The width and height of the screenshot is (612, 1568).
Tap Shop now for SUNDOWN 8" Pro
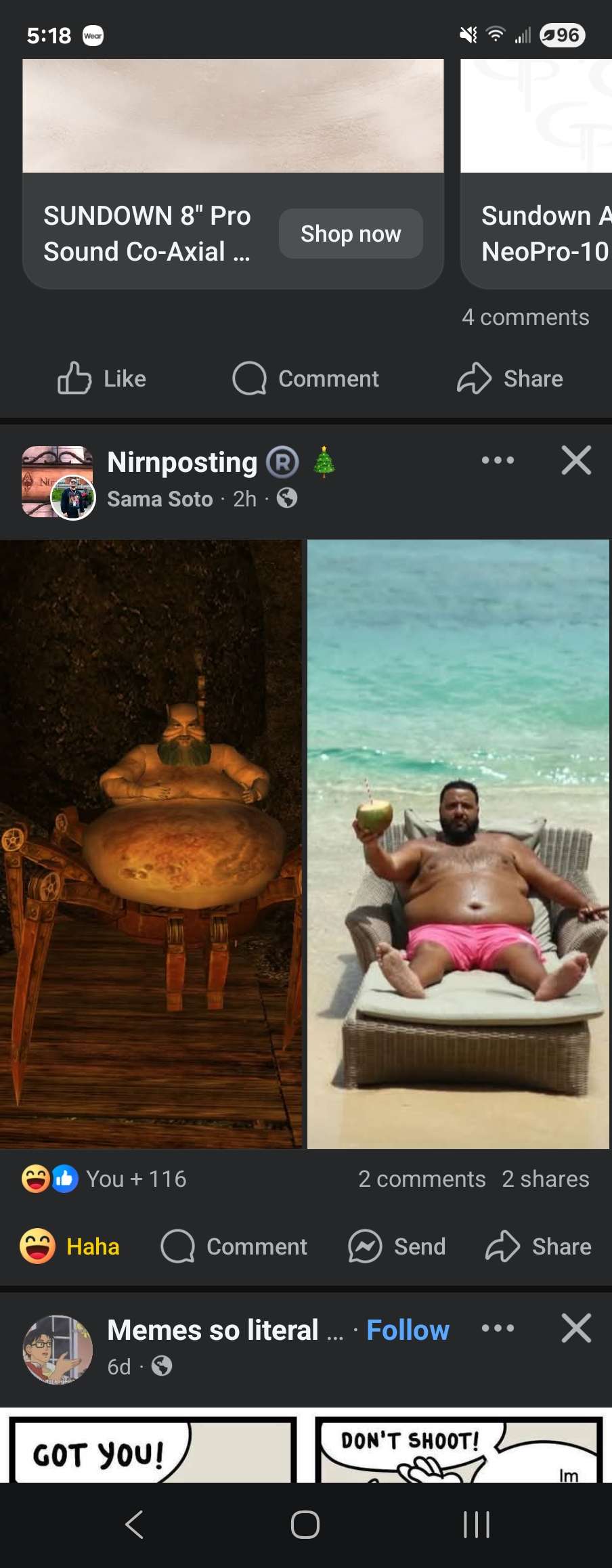click(351, 234)
